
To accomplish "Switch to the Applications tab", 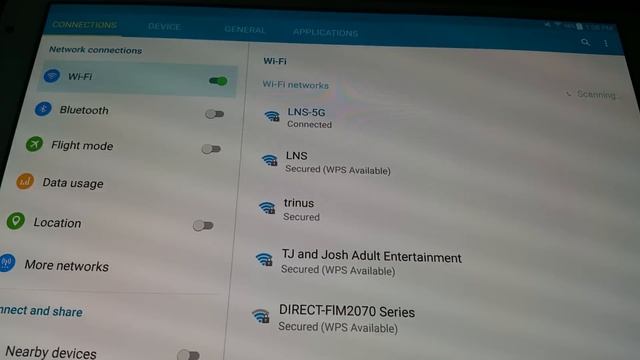I will coord(325,32).
